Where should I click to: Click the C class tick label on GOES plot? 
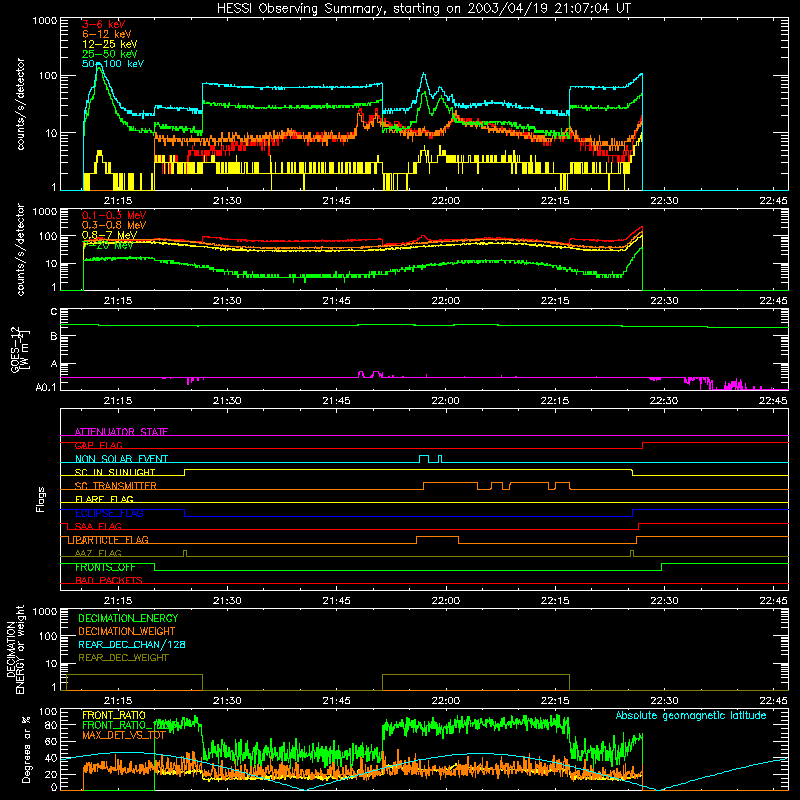coord(54,312)
